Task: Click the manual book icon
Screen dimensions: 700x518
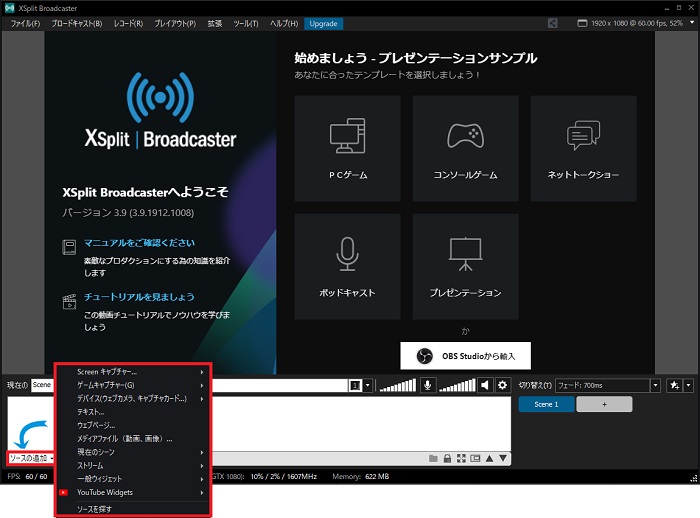Action: [x=69, y=247]
